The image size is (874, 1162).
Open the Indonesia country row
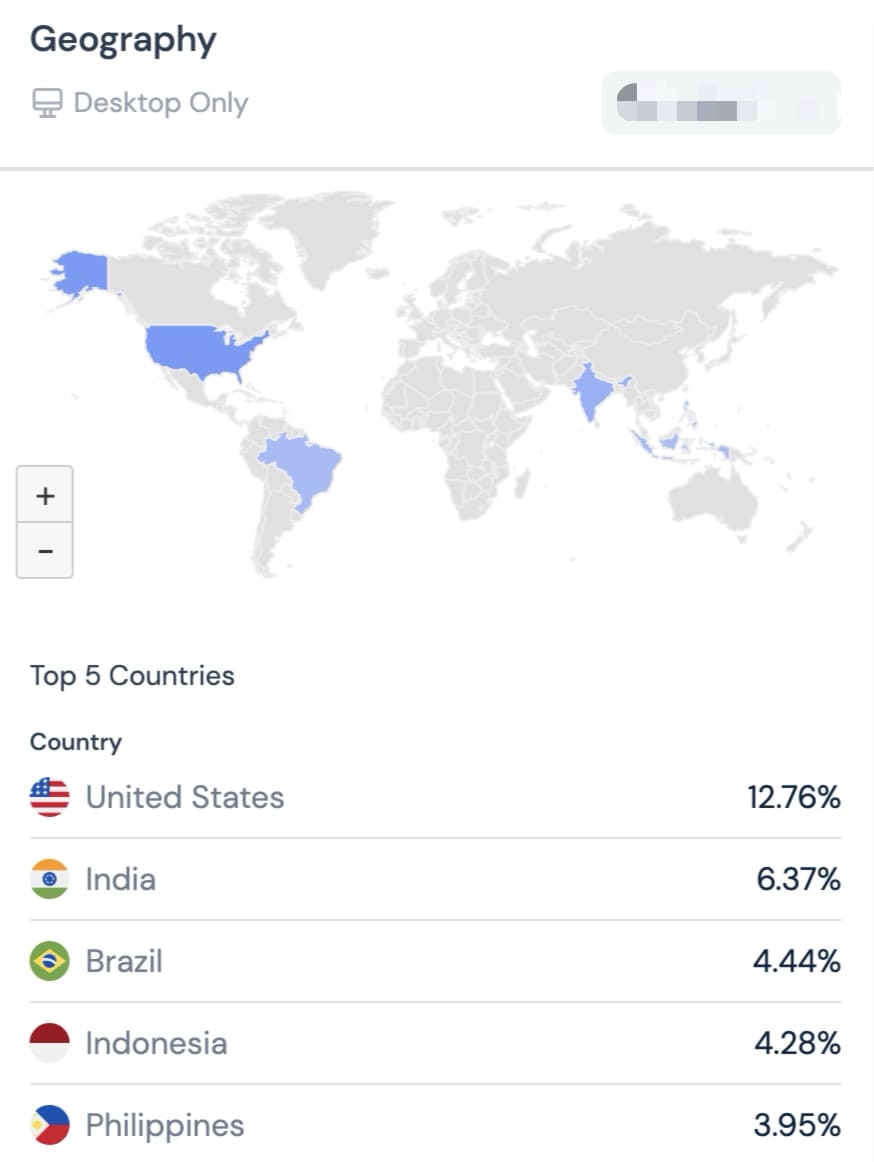point(435,1043)
